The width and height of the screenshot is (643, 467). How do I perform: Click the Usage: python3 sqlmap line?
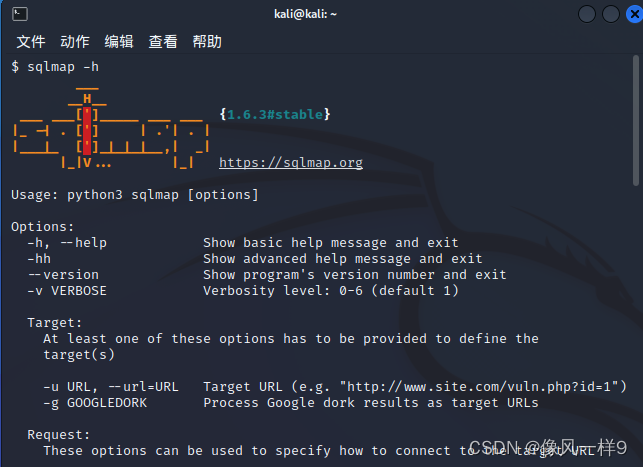point(135,195)
